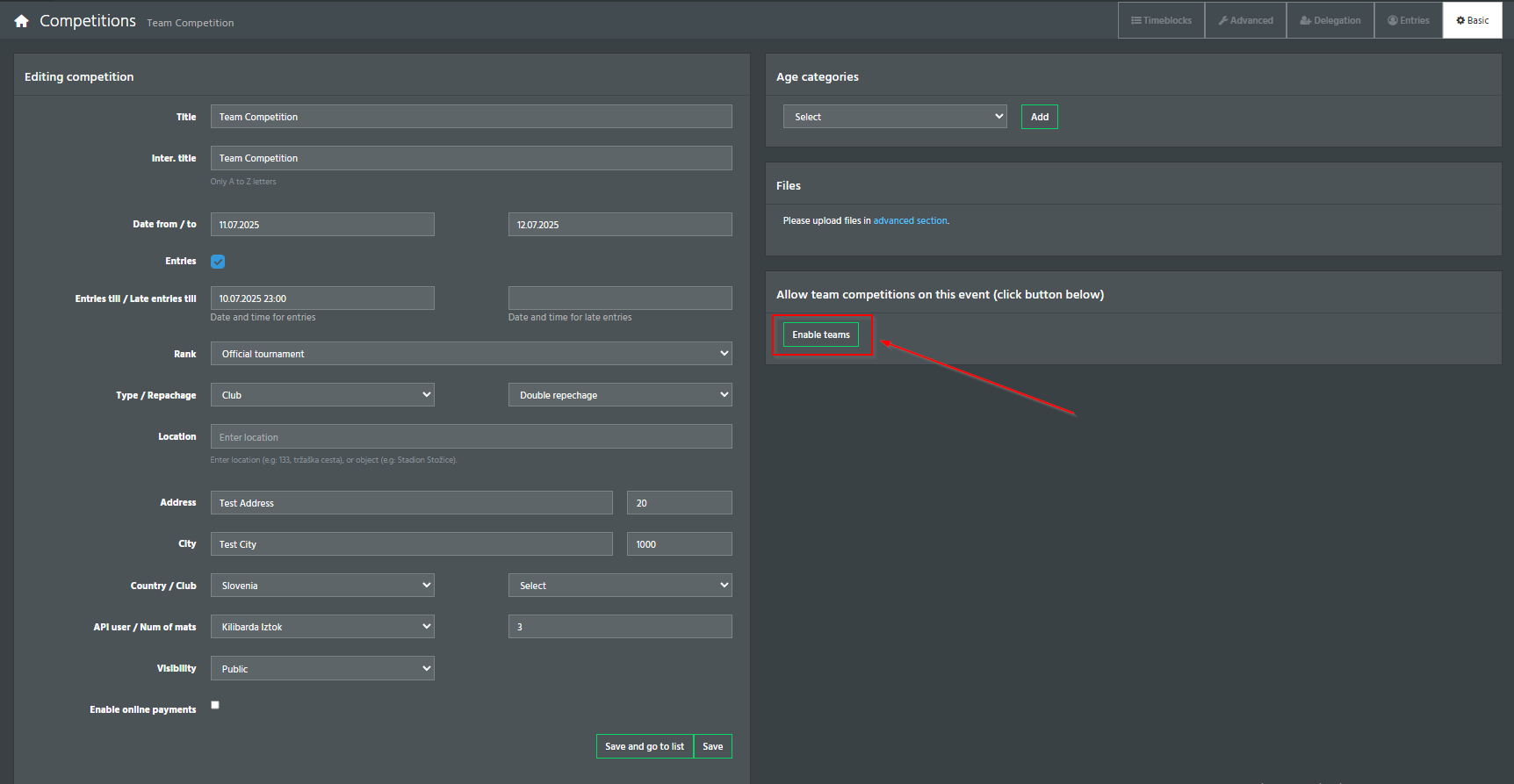The height and width of the screenshot is (784, 1514).
Task: Click the Competitions heading
Action: point(88,21)
